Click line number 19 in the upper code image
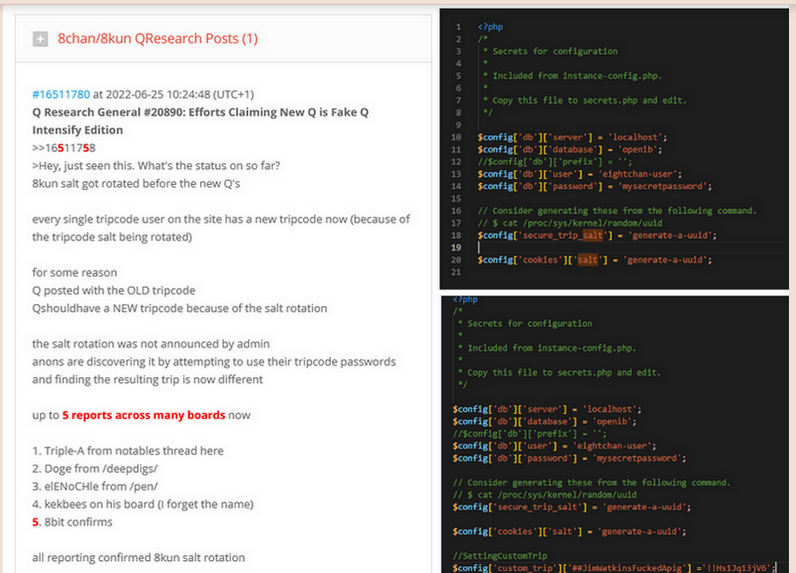796x573 pixels. [456, 248]
